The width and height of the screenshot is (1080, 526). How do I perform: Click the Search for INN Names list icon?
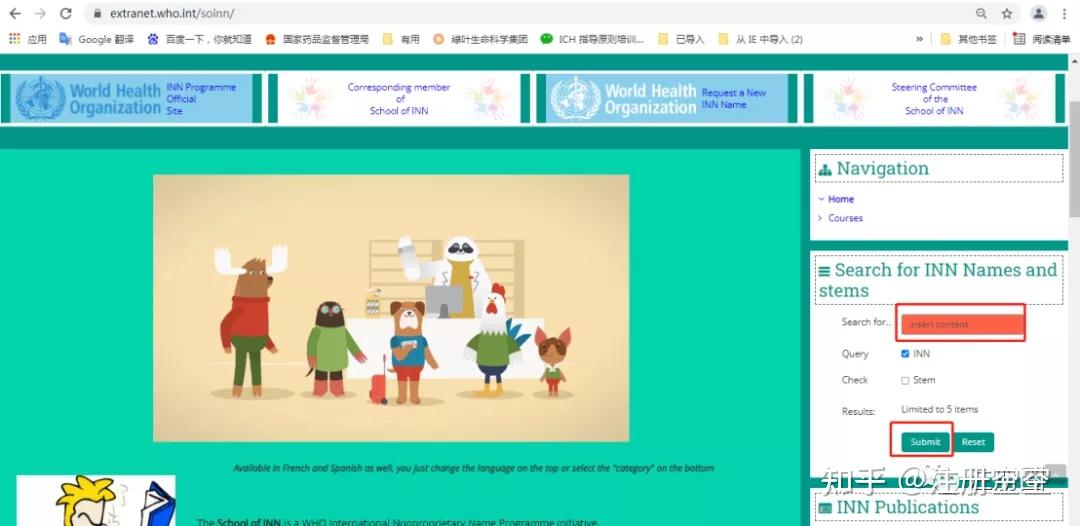tap(824, 271)
